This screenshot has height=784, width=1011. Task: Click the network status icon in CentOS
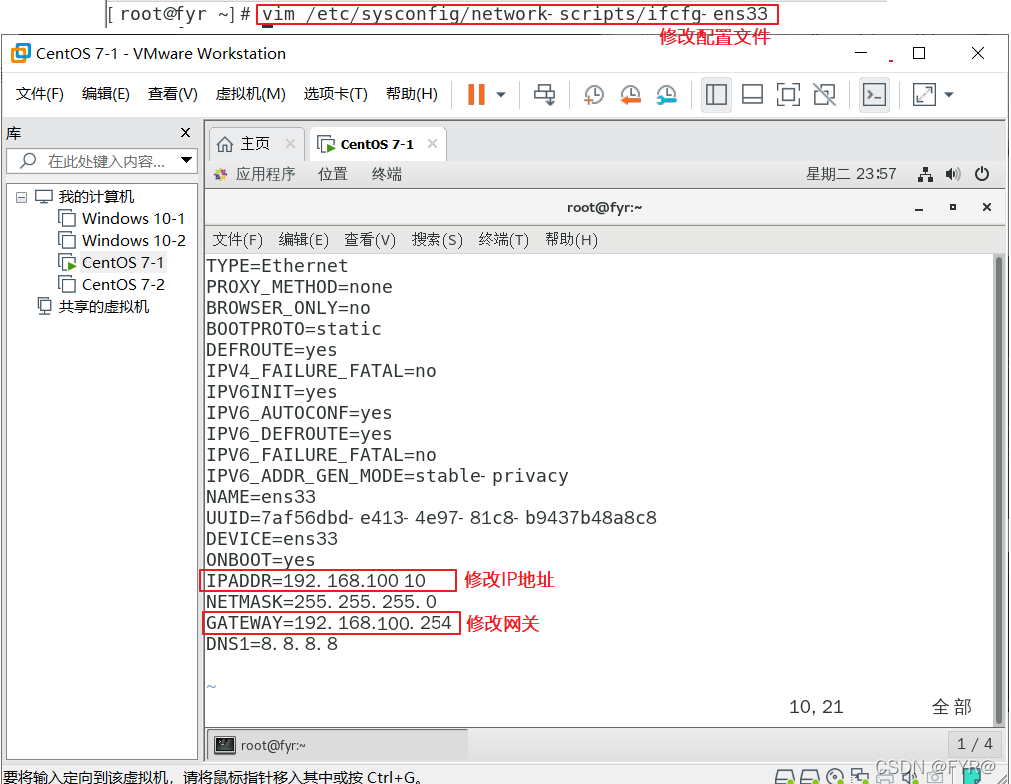pos(925,174)
